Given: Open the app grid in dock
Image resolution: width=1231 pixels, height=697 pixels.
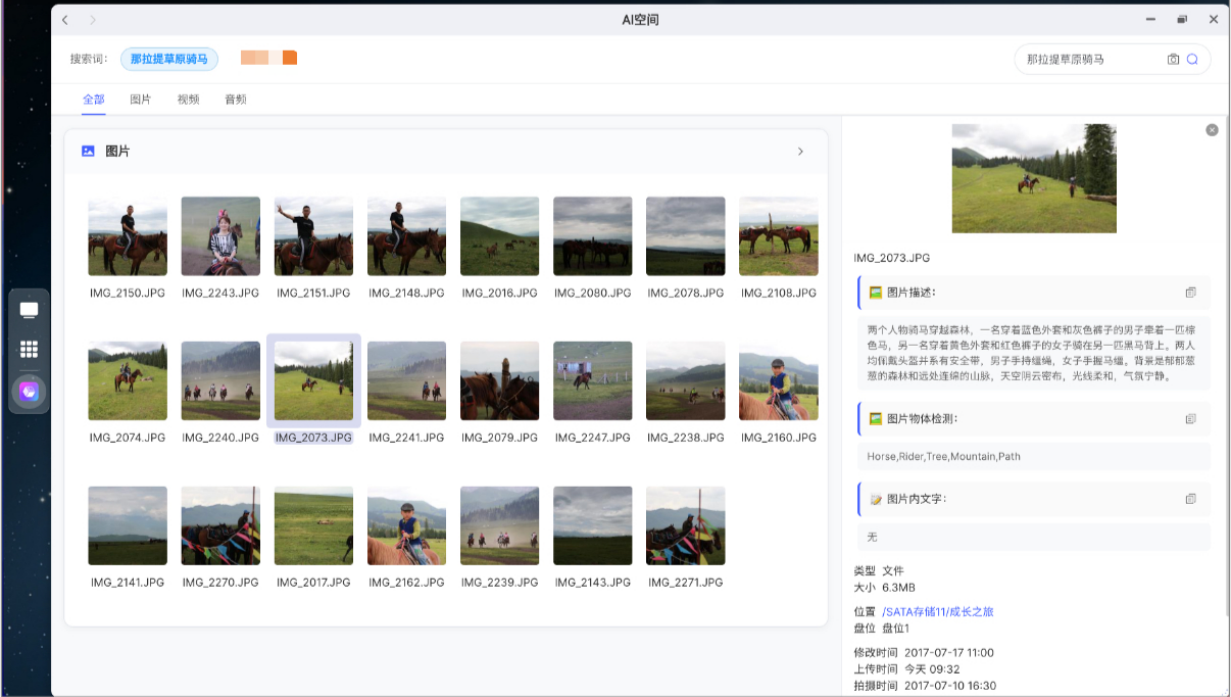Looking at the screenshot, I should click(x=29, y=349).
